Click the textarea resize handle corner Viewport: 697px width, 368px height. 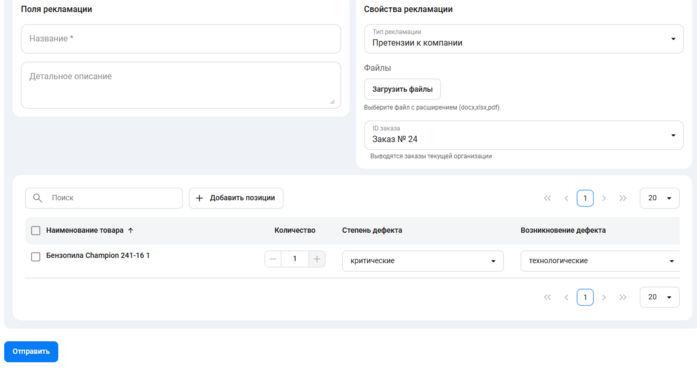click(332, 102)
